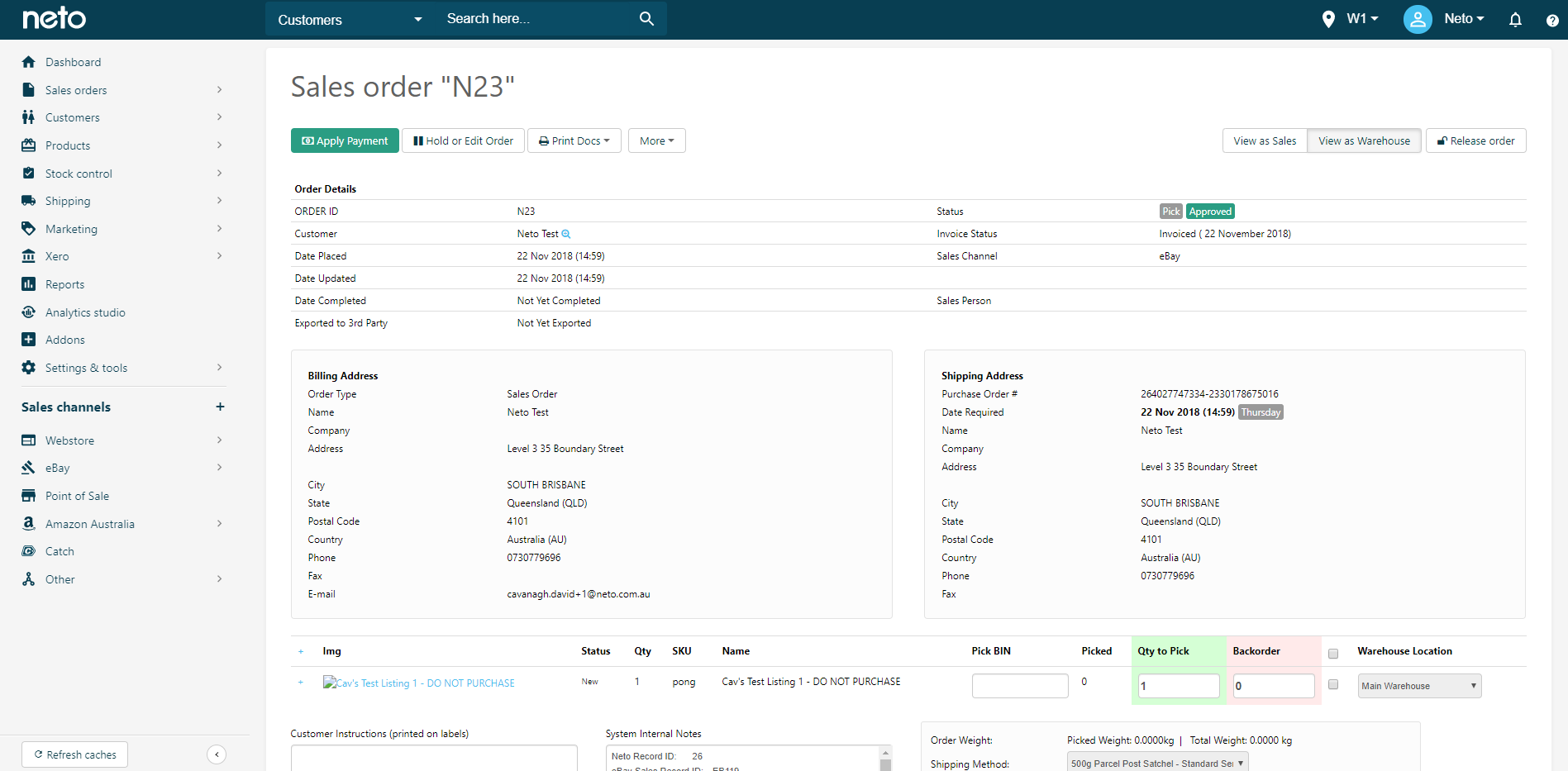1568x771 pixels.
Task: Collapse the sidebar with the arrow button
Action: (217, 754)
